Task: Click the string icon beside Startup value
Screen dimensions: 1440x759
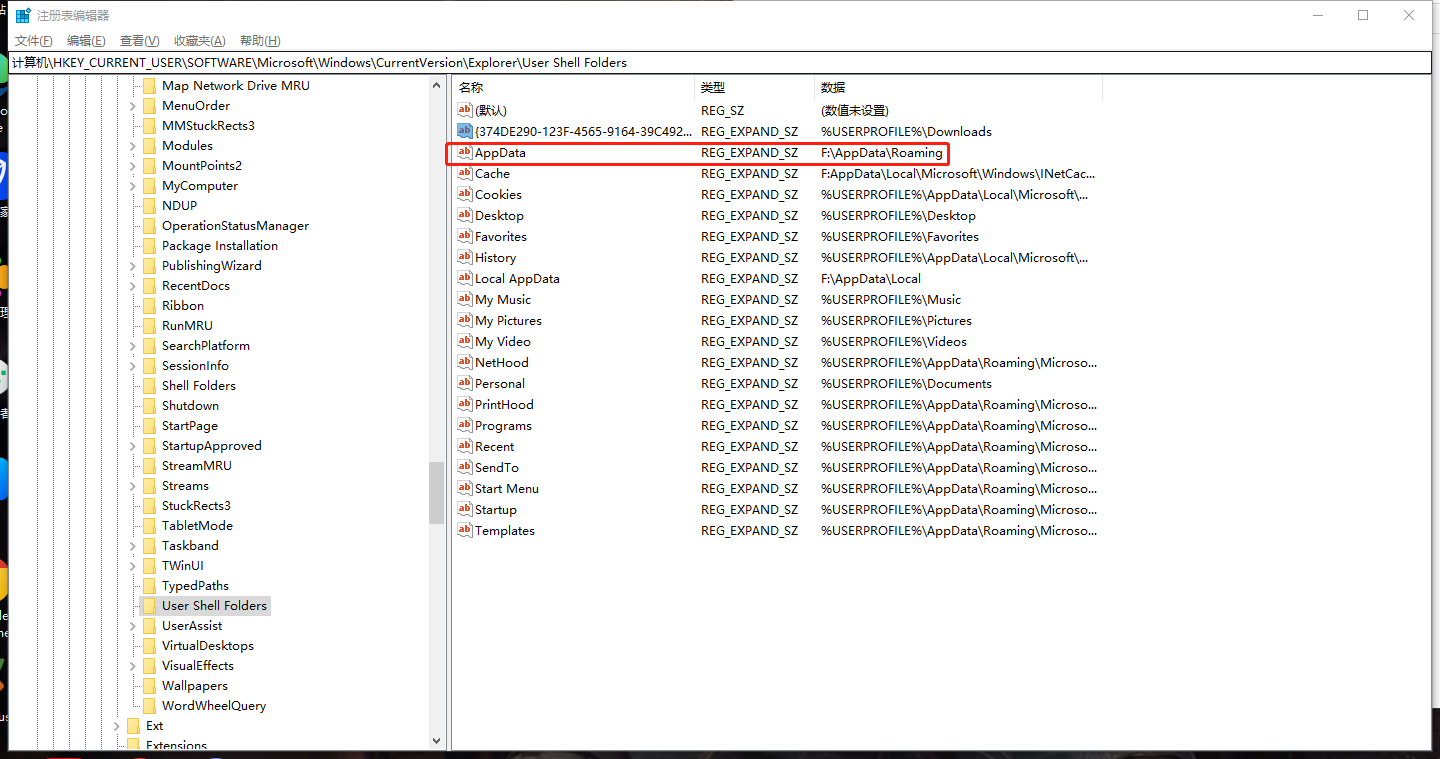Action: [464, 510]
